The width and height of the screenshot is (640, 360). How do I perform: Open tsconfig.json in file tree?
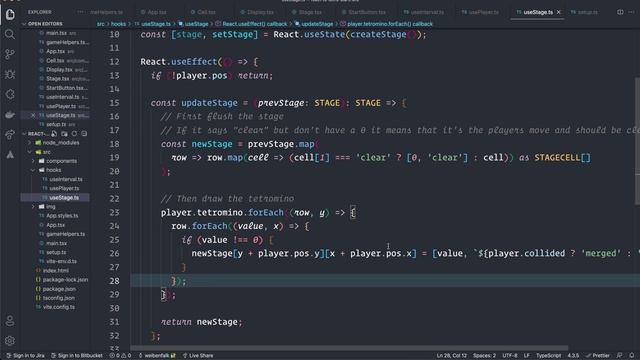click(58, 298)
